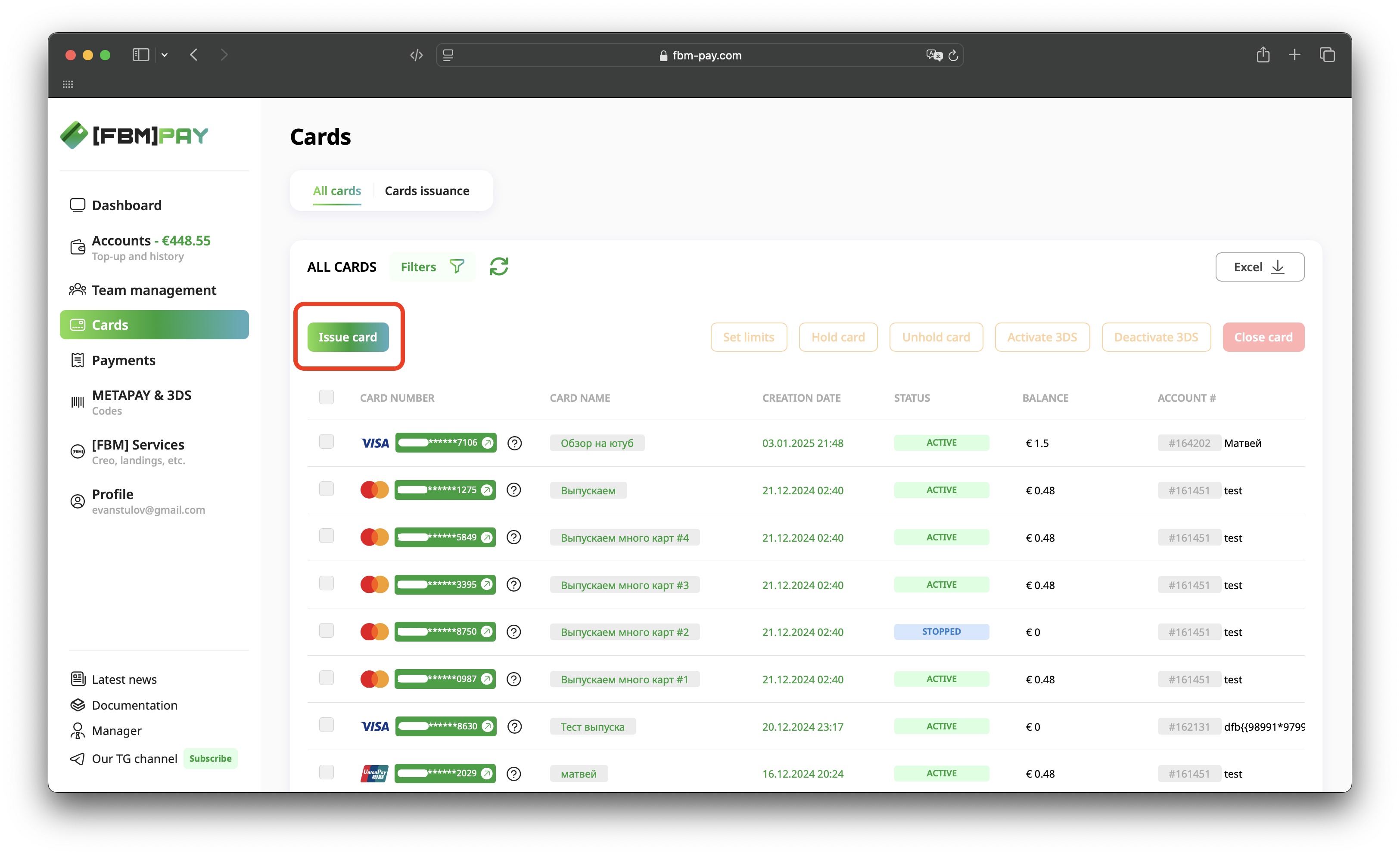Click the Deactivate 3DS button
Screen dimensions: 1400x856
pos(1156,337)
